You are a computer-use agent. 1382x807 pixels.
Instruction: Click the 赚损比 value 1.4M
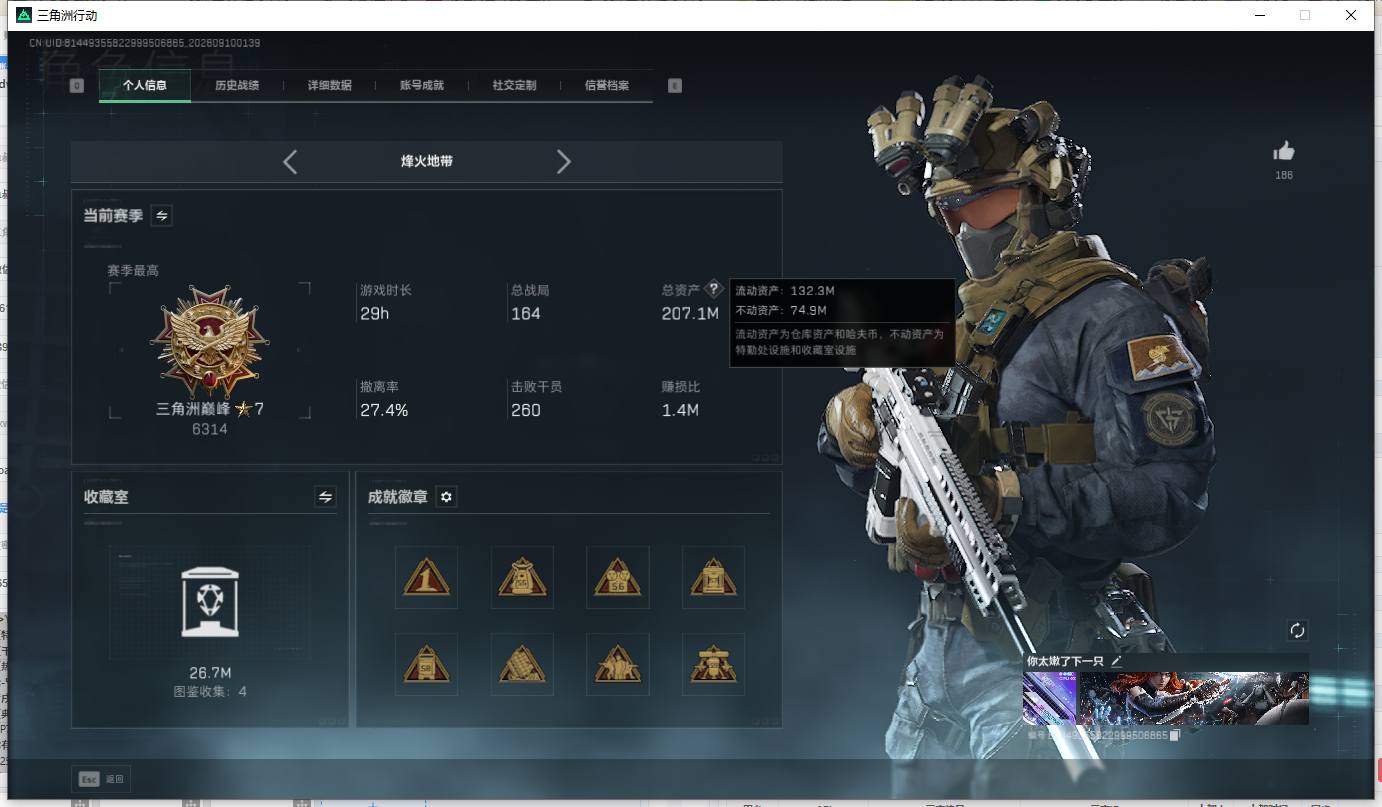[680, 410]
